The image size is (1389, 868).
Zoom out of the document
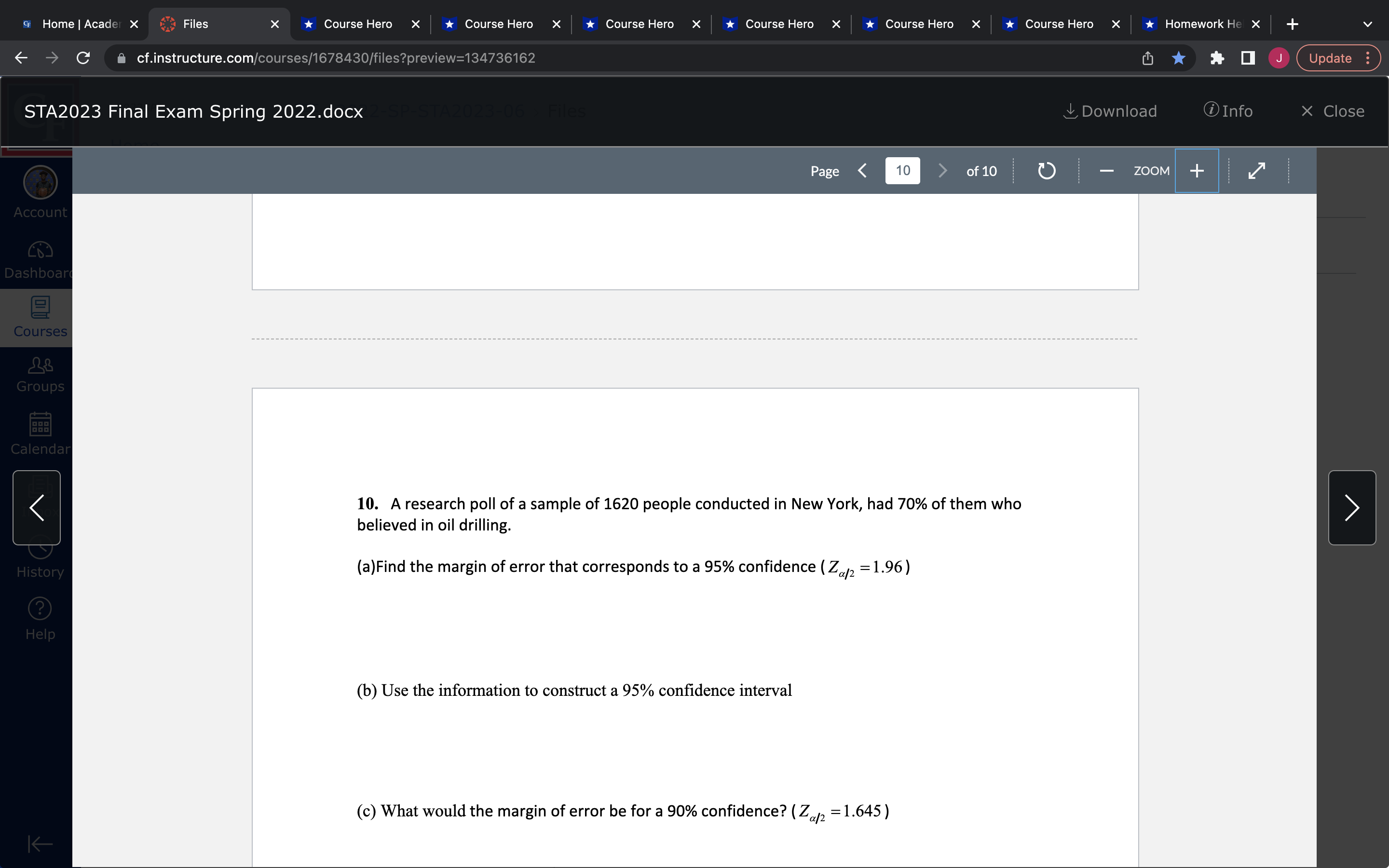pyautogui.click(x=1105, y=171)
